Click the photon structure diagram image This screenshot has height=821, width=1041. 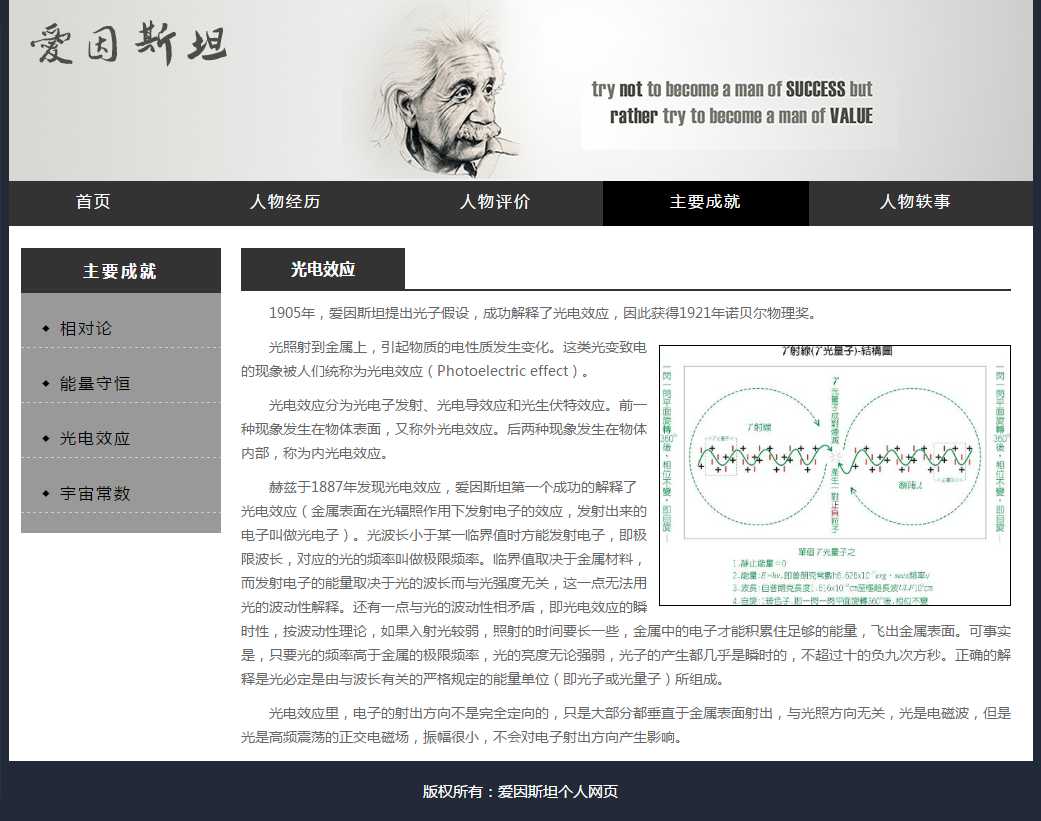pyautogui.click(x=834, y=475)
